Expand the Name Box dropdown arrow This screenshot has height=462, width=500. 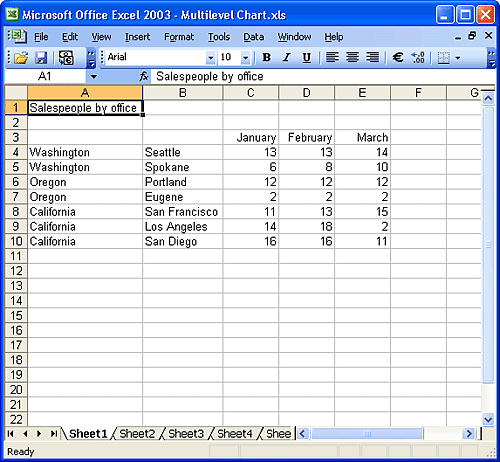94,77
